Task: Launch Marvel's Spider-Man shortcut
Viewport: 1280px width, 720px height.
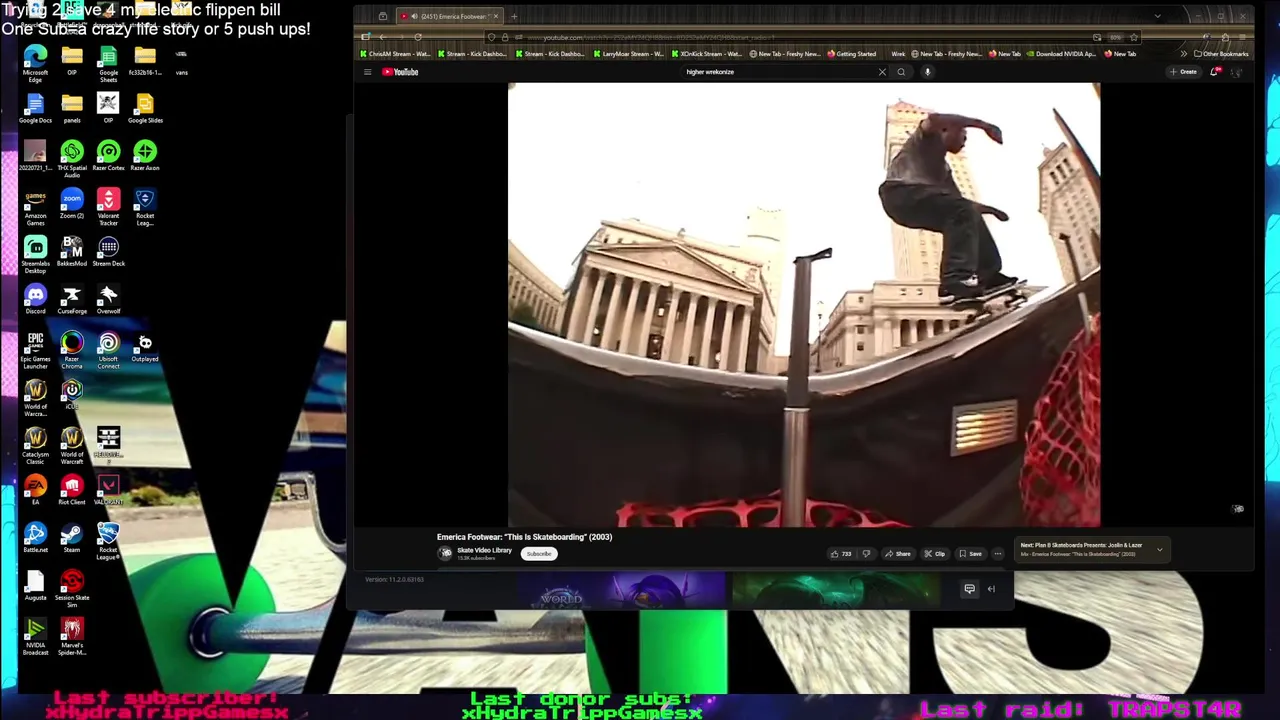Action: coord(72,637)
